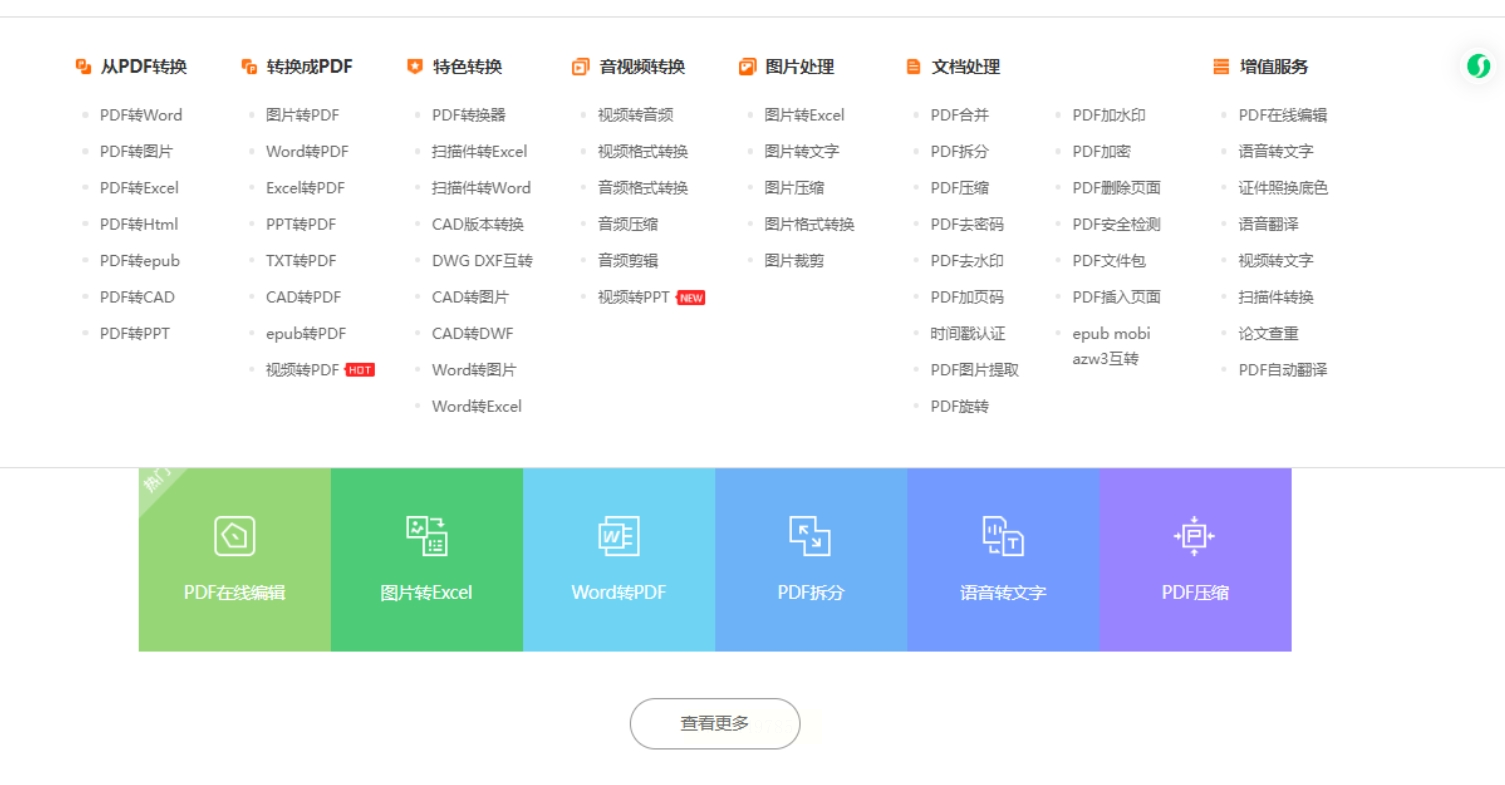Choose 论文查重 under 增值服务
The width and height of the screenshot is (1505, 785).
(1268, 333)
